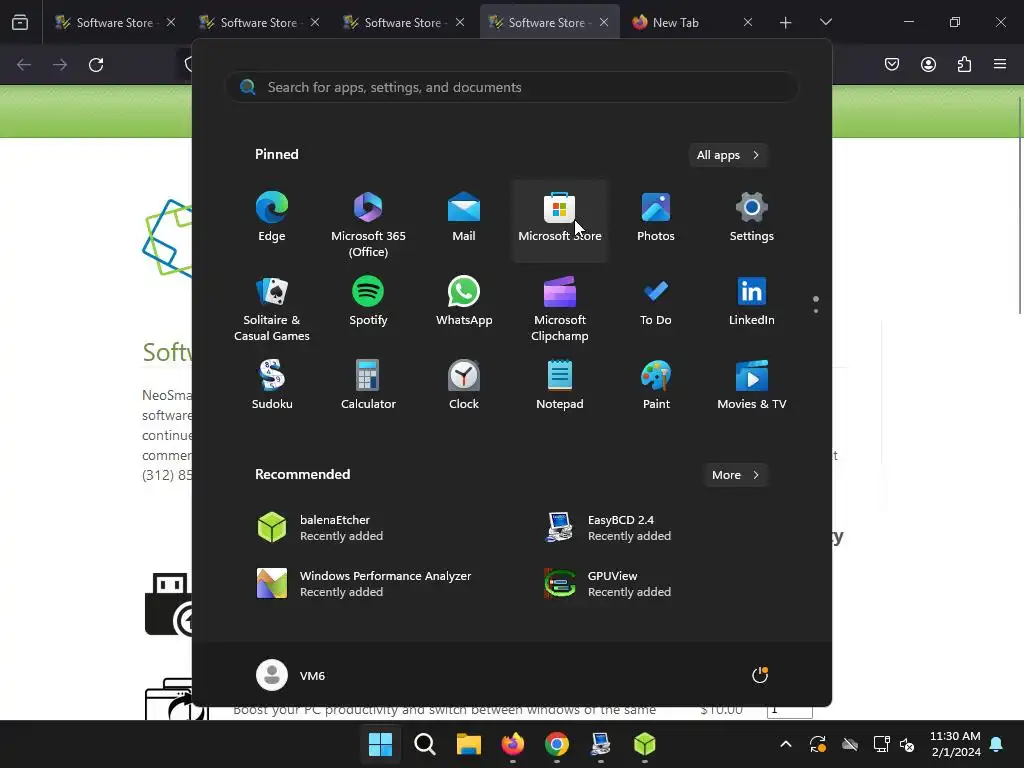This screenshot has height=768, width=1024.
Task: Launch Paint
Action: point(656,385)
